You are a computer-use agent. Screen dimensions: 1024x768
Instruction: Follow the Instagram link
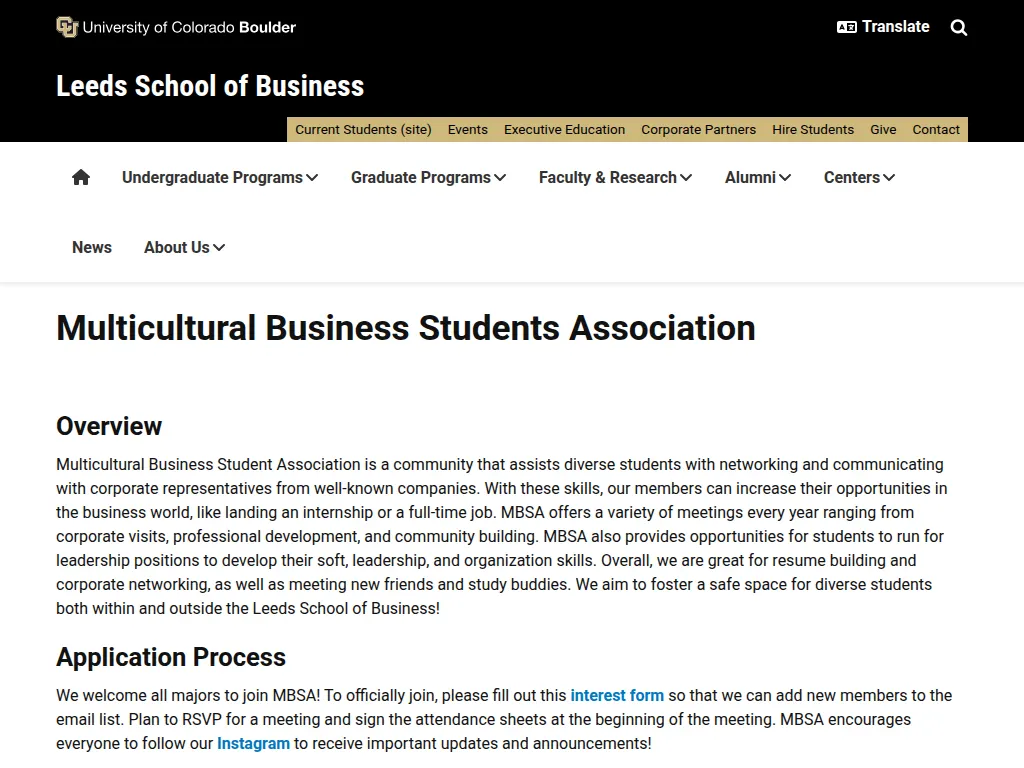click(x=253, y=744)
